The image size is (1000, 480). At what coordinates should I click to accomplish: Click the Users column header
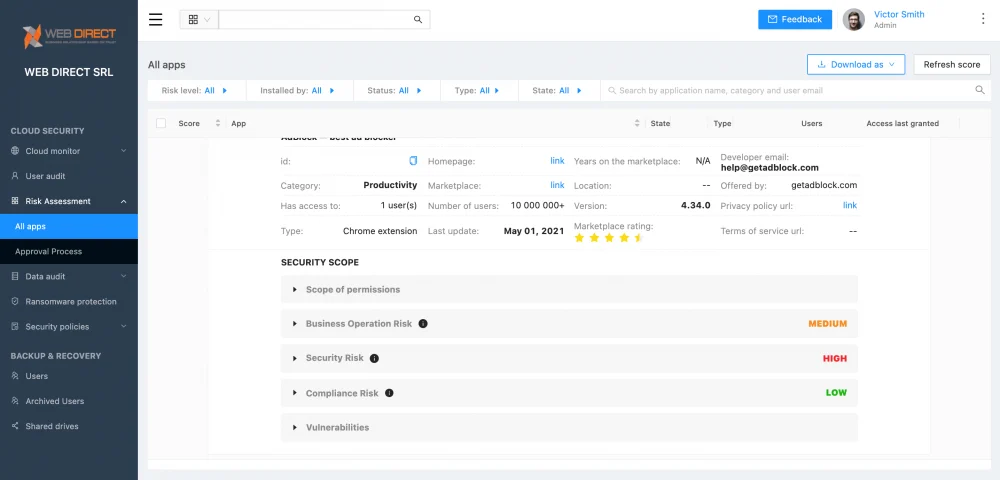811,124
